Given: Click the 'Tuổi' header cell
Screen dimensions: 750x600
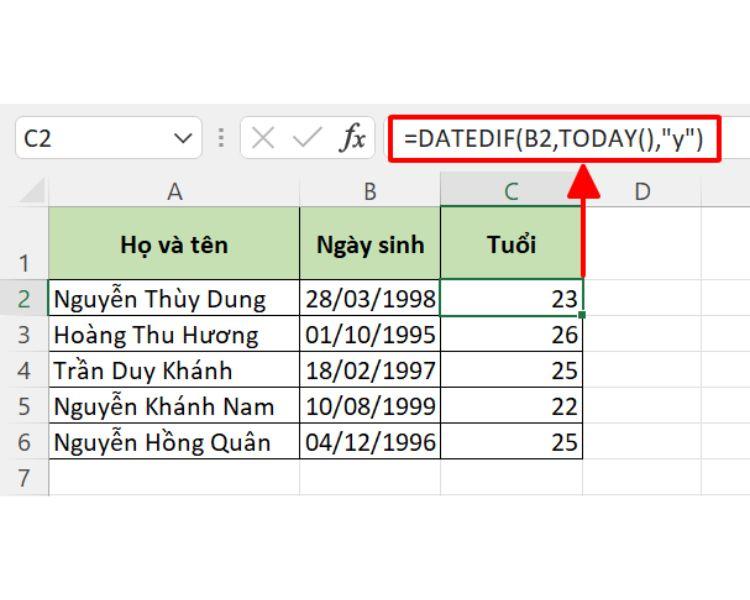Looking at the screenshot, I should [x=511, y=244].
